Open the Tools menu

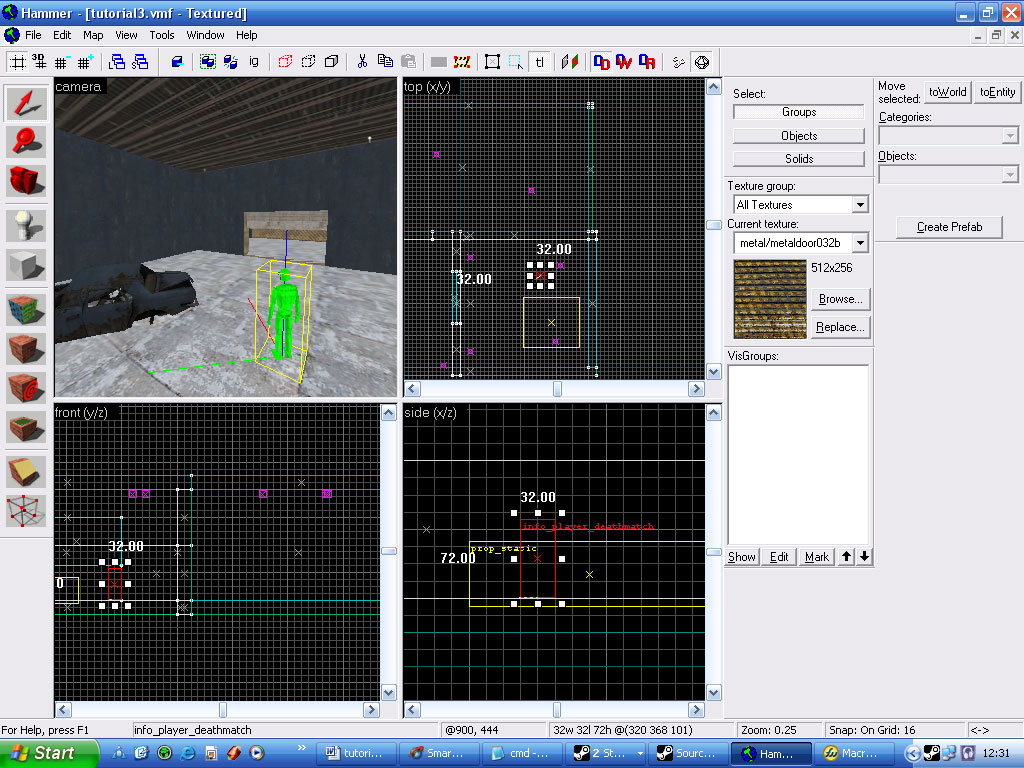click(x=161, y=35)
